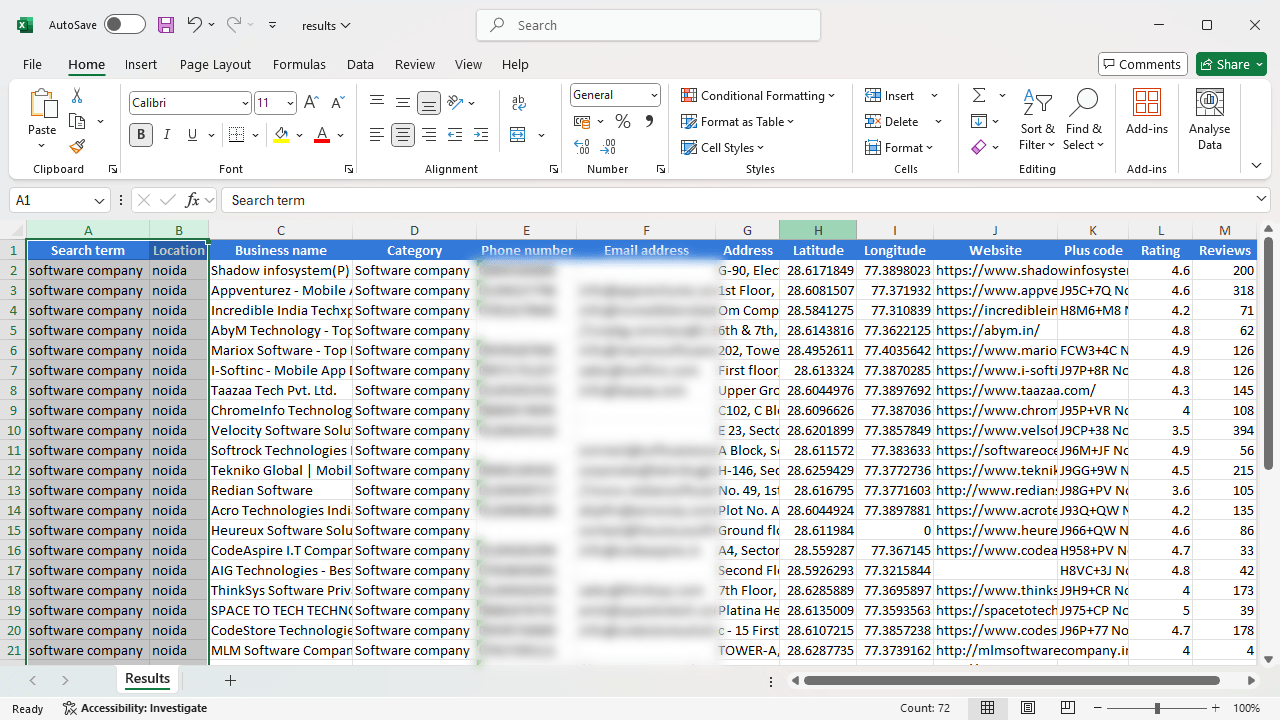
Task: Open the Name Box dropdown arrow
Action: 99,200
